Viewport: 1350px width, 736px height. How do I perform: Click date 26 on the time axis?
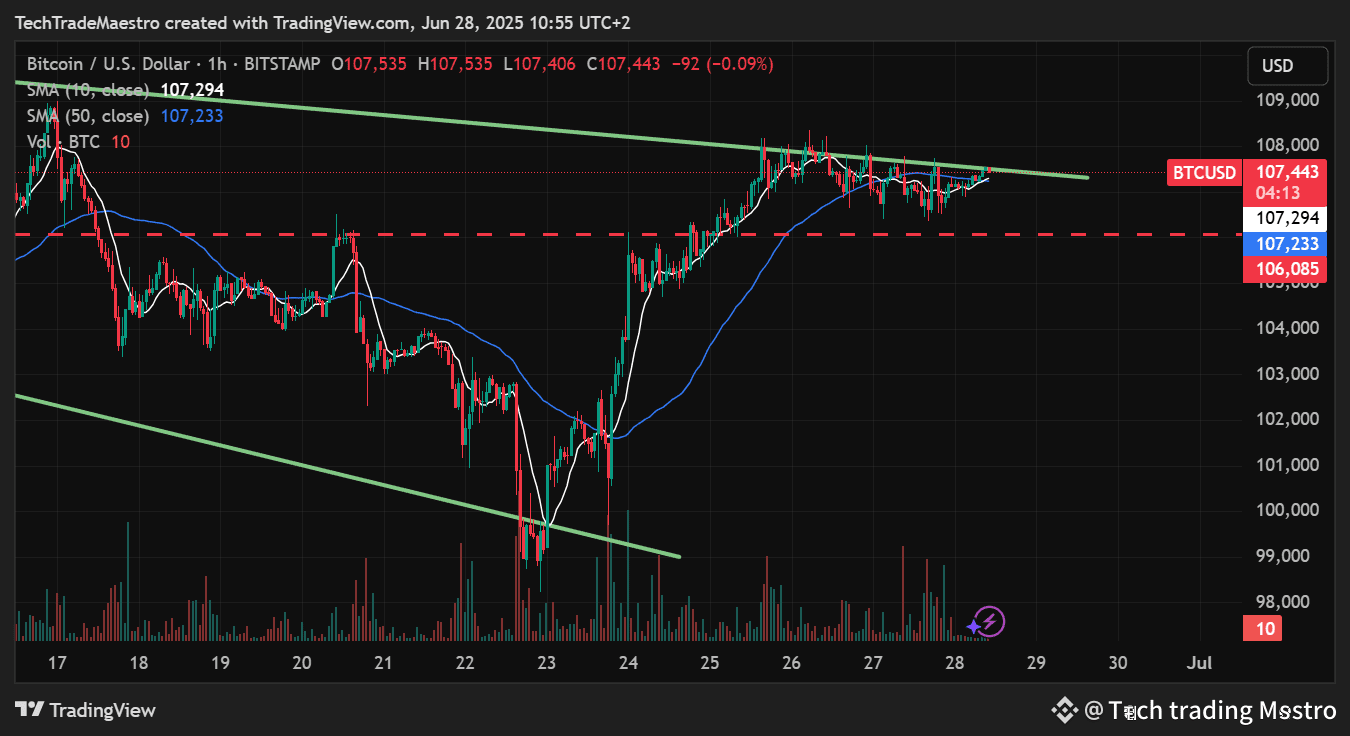click(x=791, y=662)
